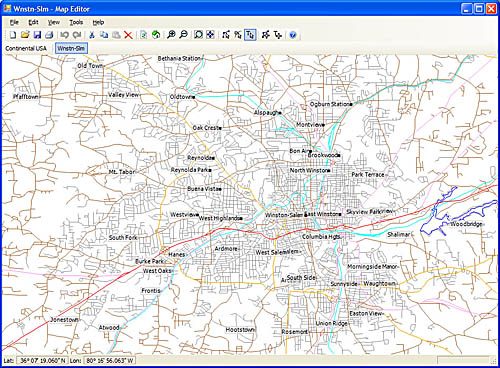Screen dimensions: 500x368
Task: Open a file with the folder icon
Action: pyautogui.click(x=25, y=35)
